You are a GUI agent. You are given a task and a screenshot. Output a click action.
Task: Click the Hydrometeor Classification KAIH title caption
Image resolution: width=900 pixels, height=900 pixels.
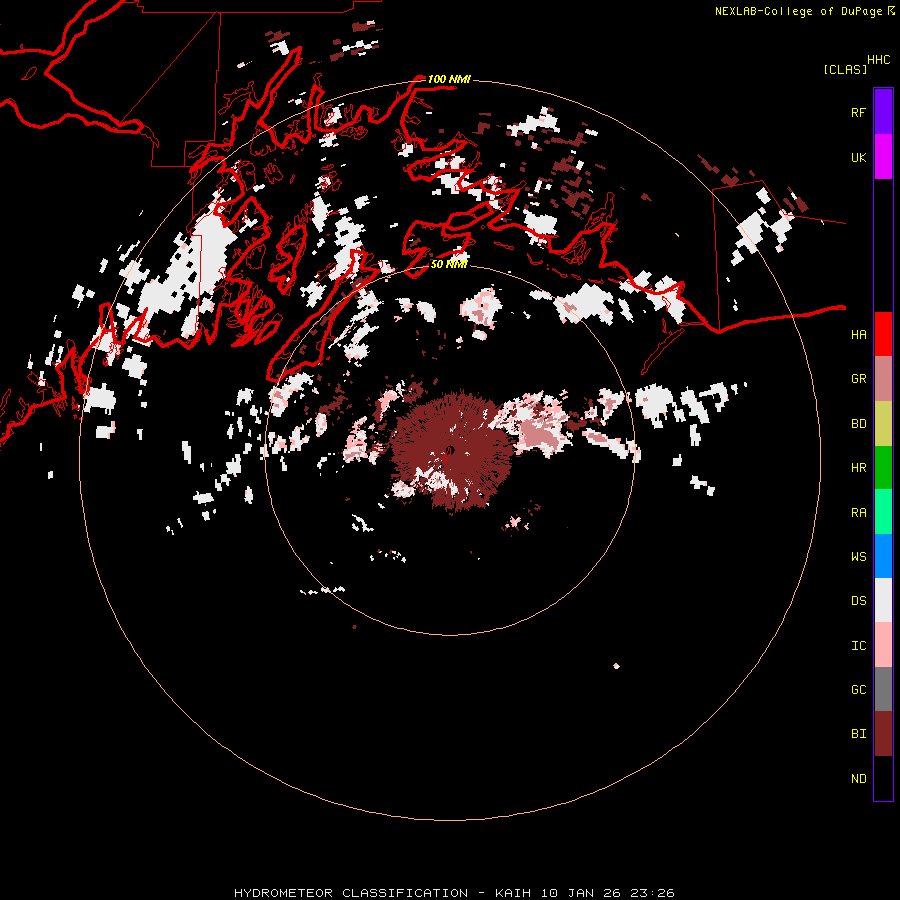(x=454, y=893)
